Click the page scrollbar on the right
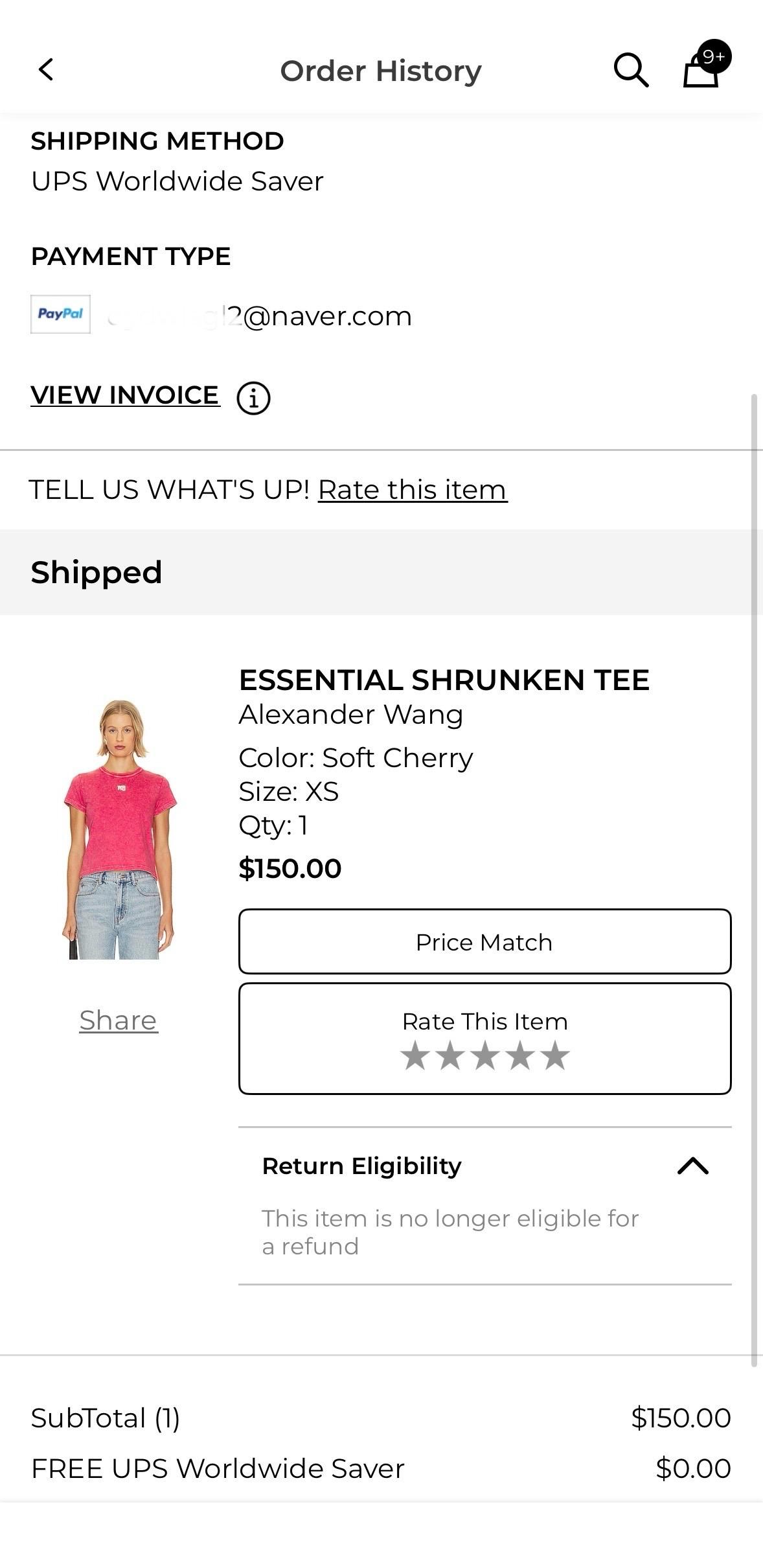Viewport: 763px width, 1568px height. [754, 881]
